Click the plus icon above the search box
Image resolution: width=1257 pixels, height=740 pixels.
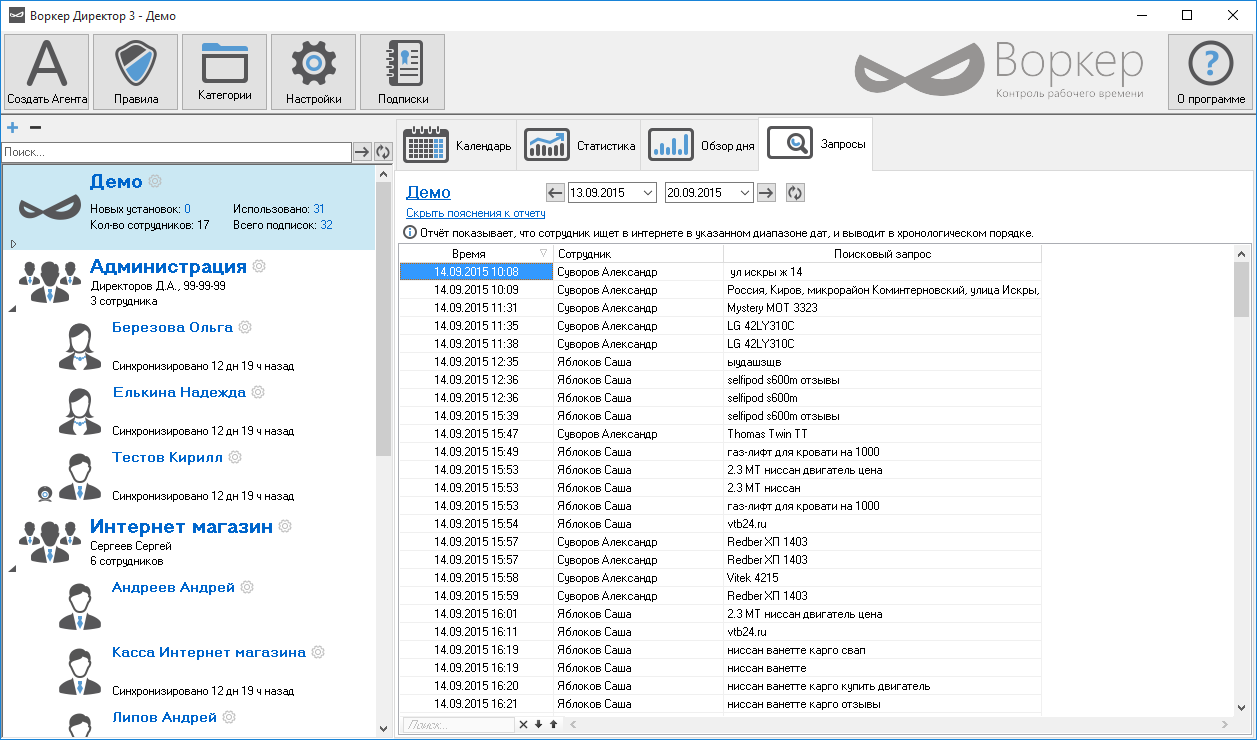pyautogui.click(x=13, y=128)
